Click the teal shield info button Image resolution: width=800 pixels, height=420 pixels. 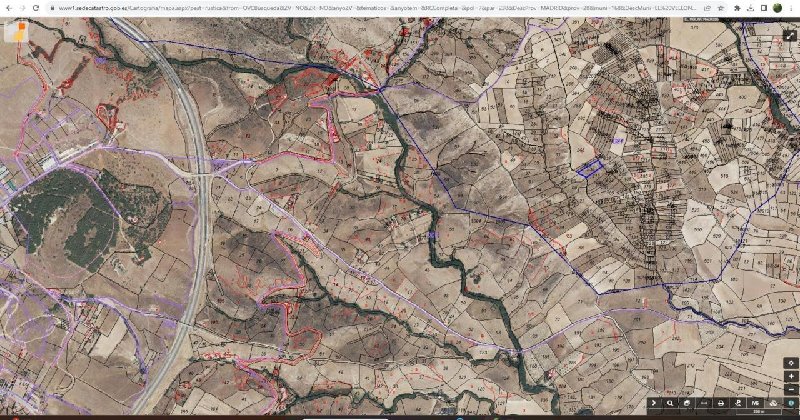791,403
